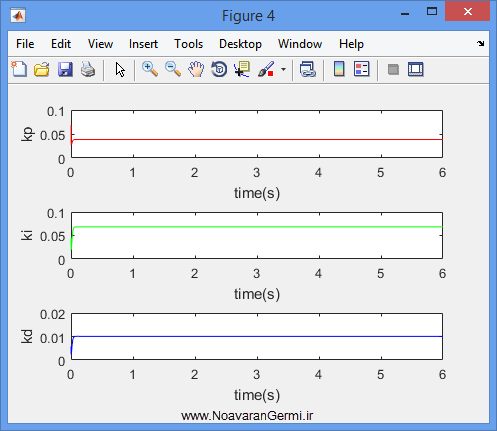Open the Window menu
Screen dimensions: 497x431
(300, 44)
